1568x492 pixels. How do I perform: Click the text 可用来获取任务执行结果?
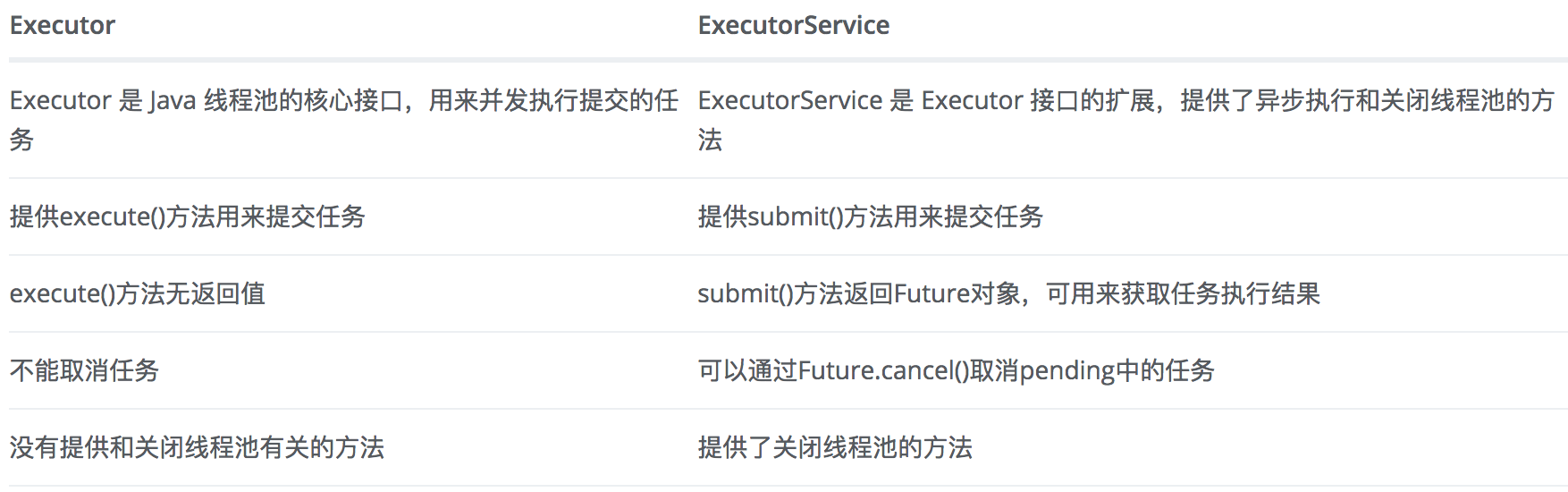(1183, 293)
